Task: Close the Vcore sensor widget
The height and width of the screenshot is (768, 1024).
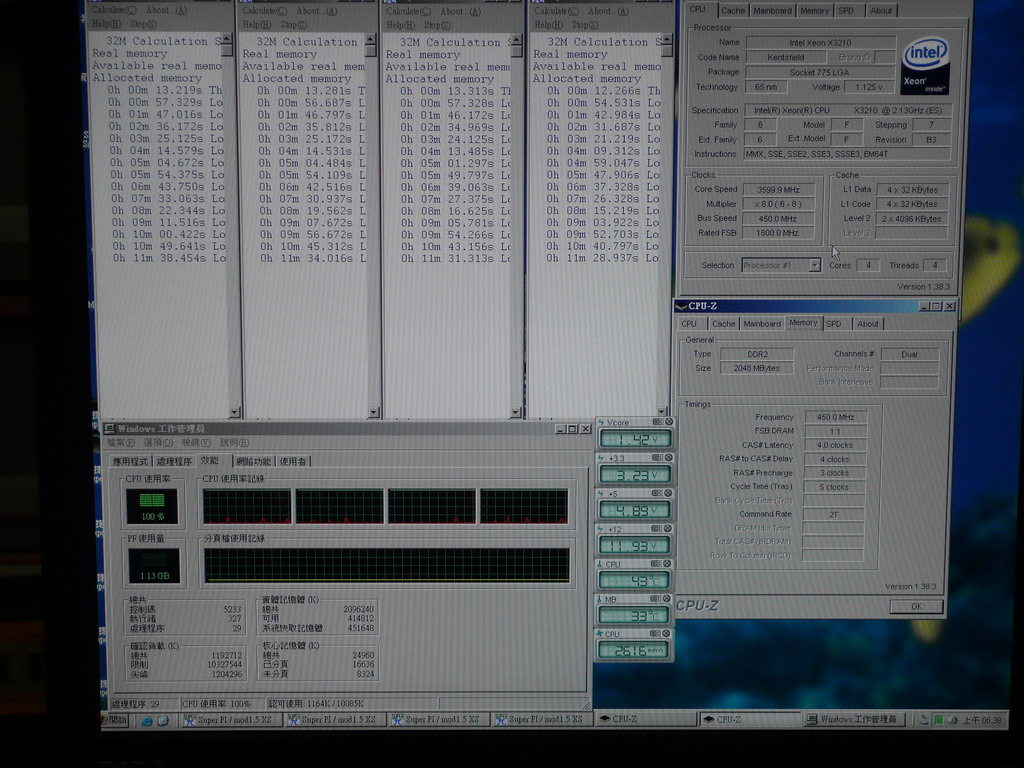Action: (x=669, y=422)
